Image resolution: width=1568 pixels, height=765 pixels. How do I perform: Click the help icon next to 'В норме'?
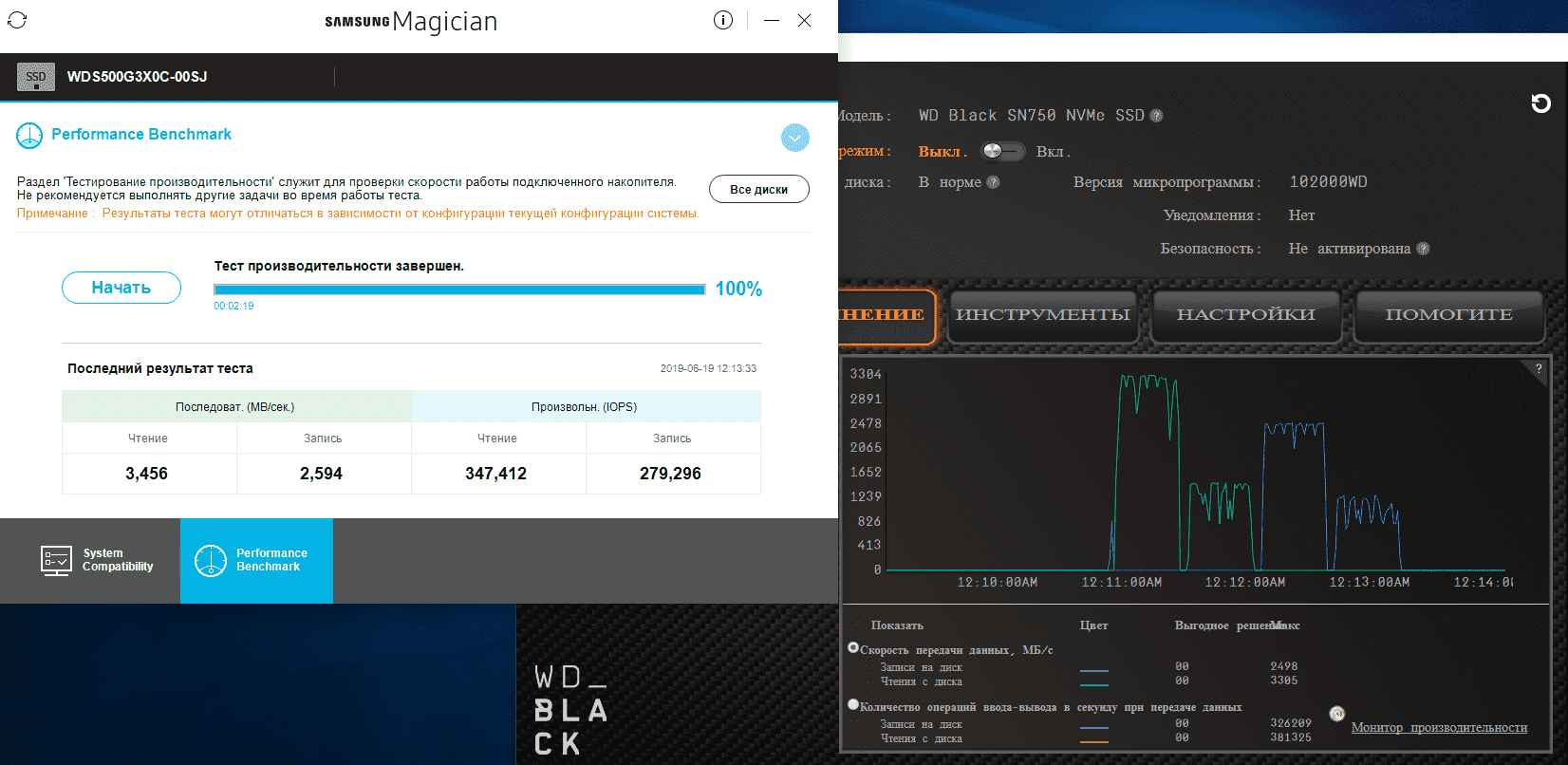tap(993, 182)
